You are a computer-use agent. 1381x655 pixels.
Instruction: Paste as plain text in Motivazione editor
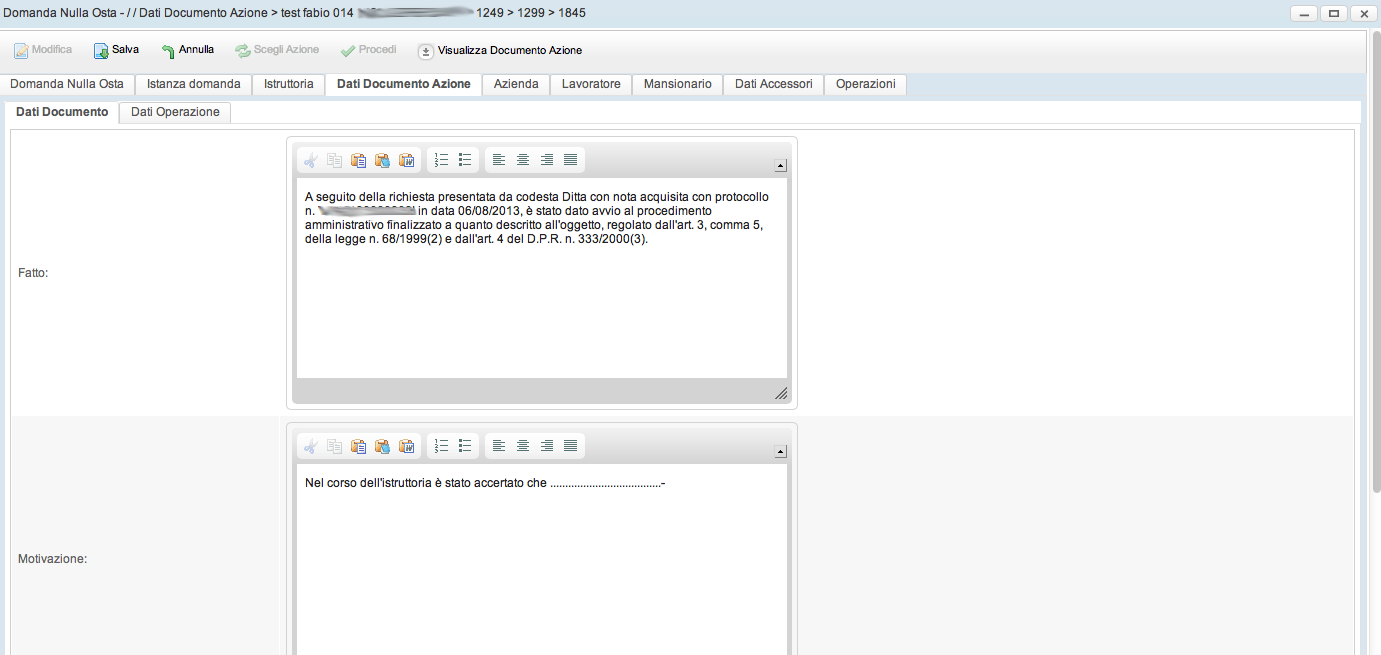(382, 446)
